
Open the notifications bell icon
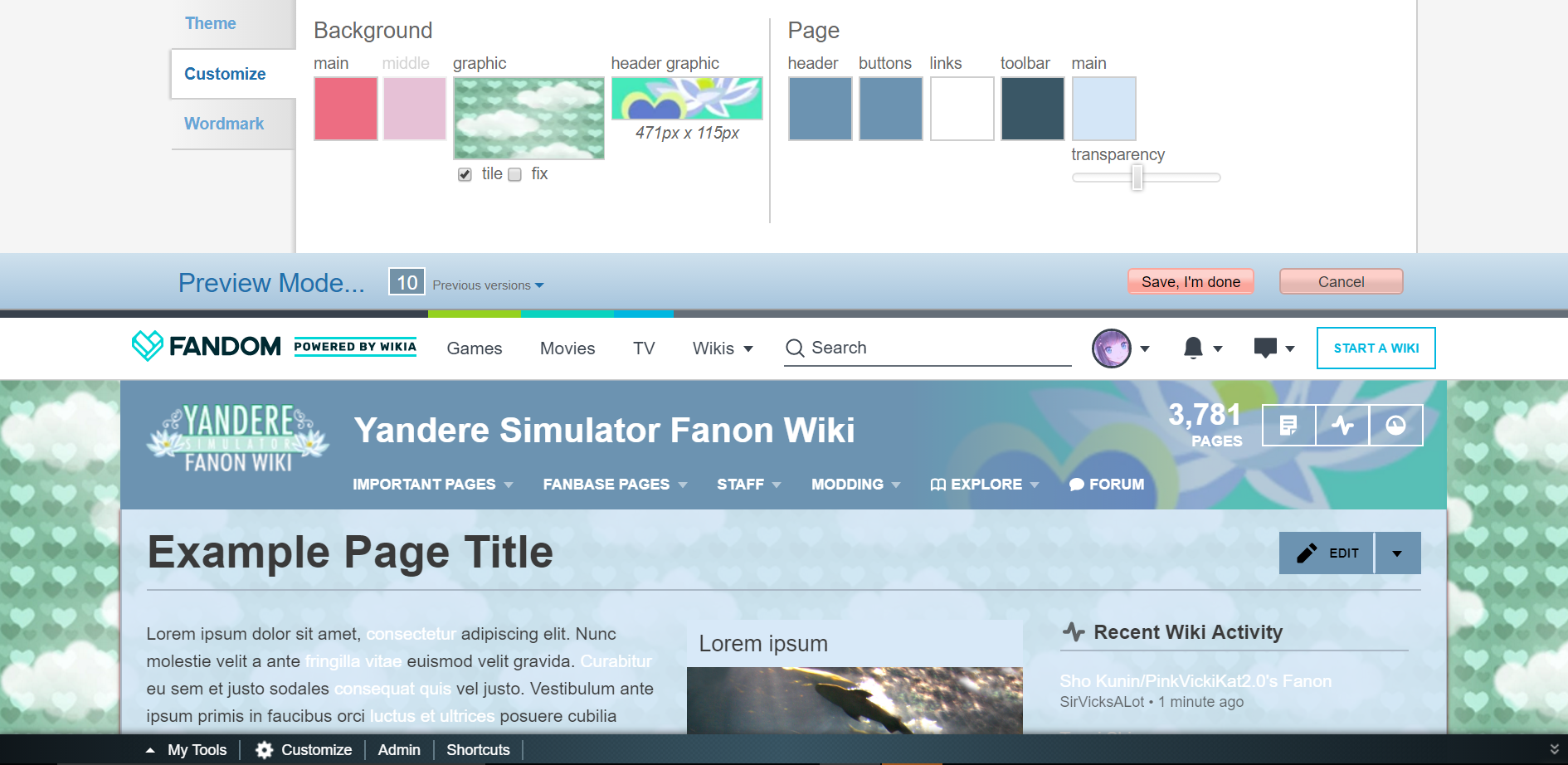[x=1193, y=348]
